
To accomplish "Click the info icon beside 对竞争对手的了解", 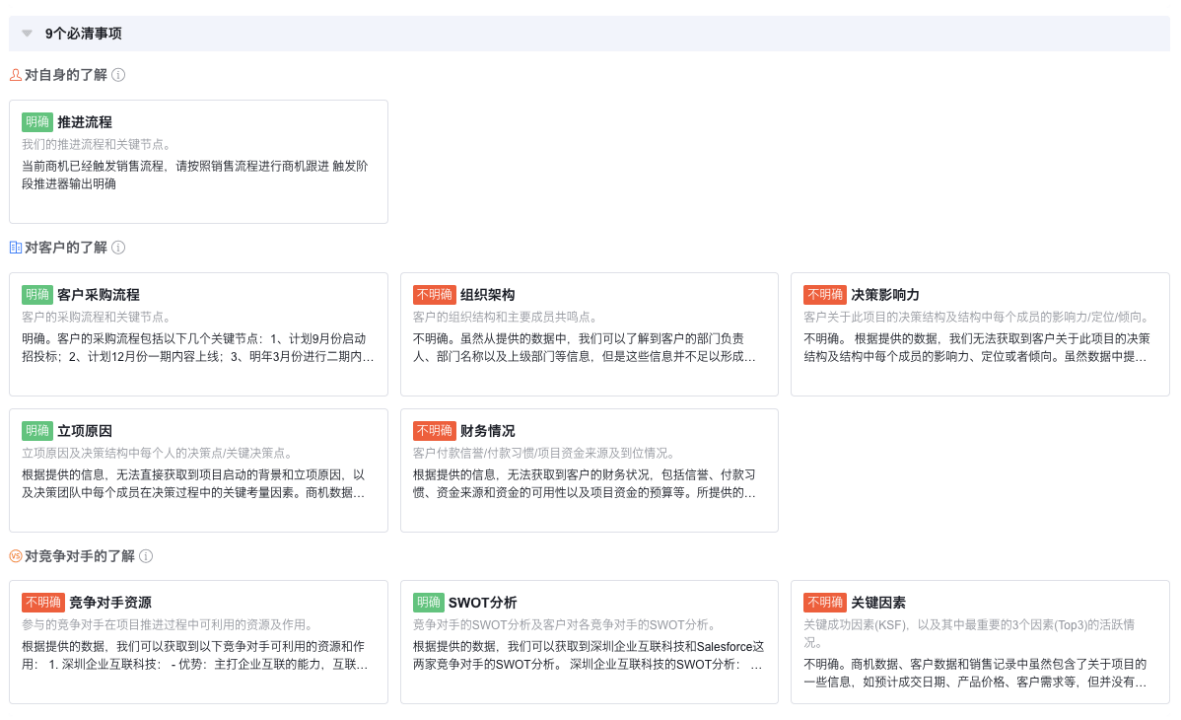I will coord(146,556).
